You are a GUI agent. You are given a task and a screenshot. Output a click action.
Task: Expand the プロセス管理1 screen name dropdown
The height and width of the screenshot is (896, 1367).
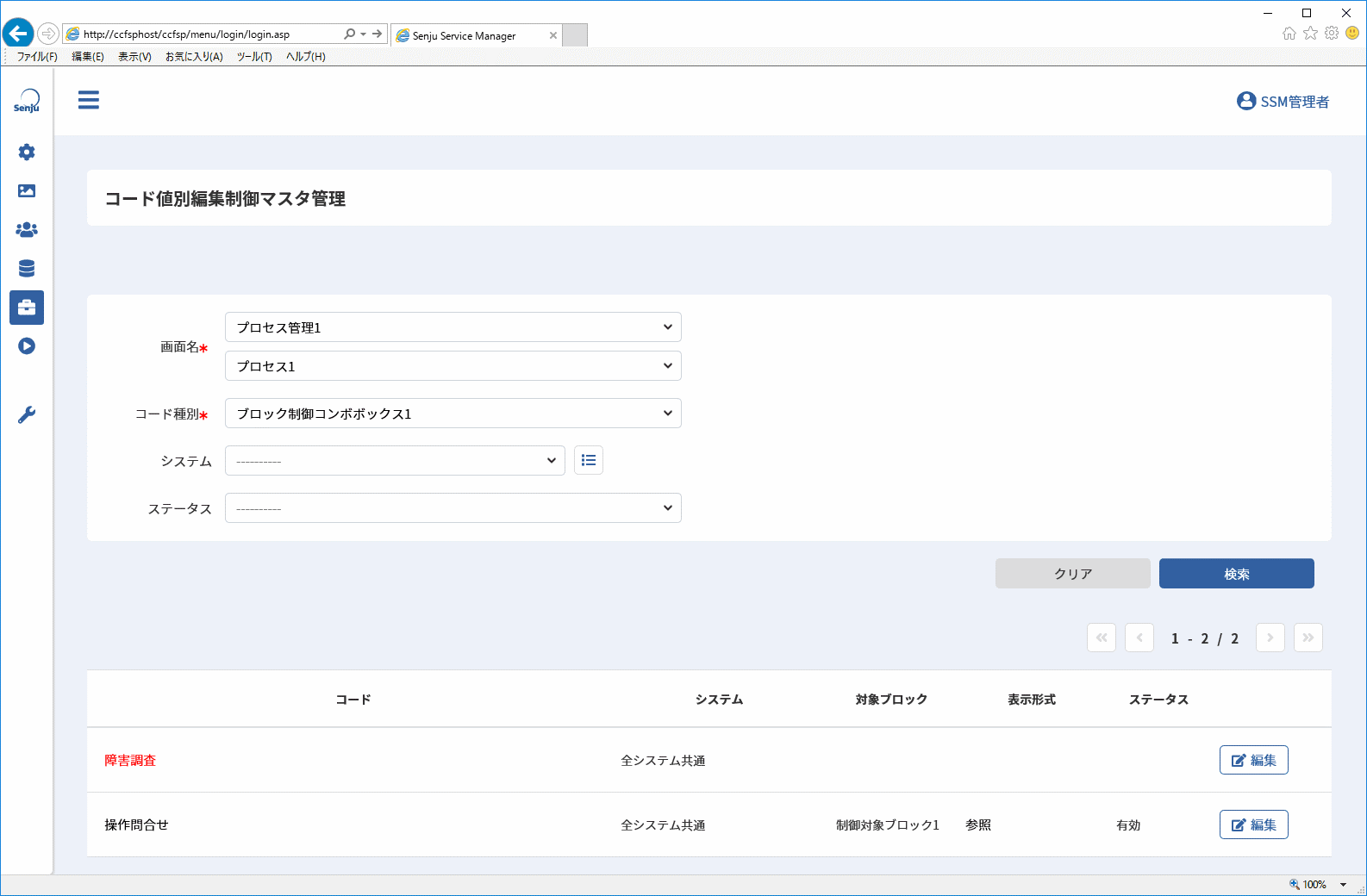coord(453,327)
